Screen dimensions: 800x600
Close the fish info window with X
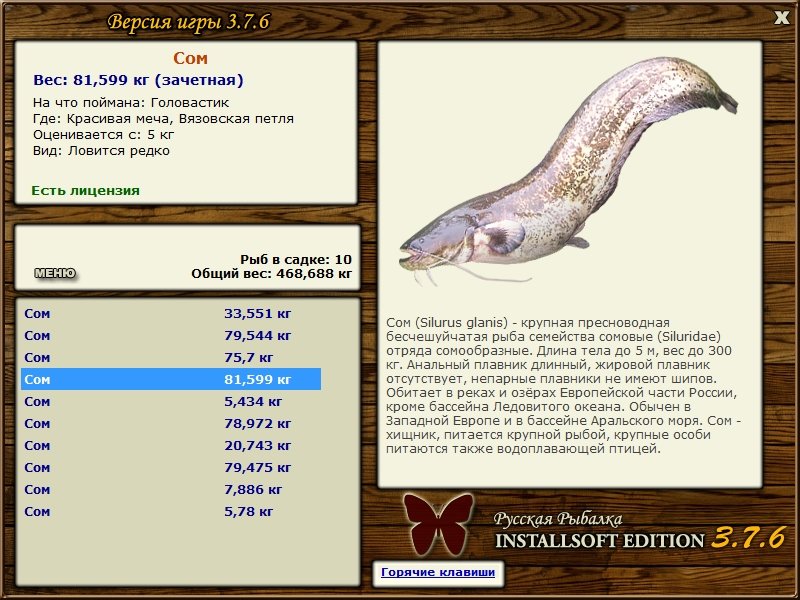tap(781, 18)
